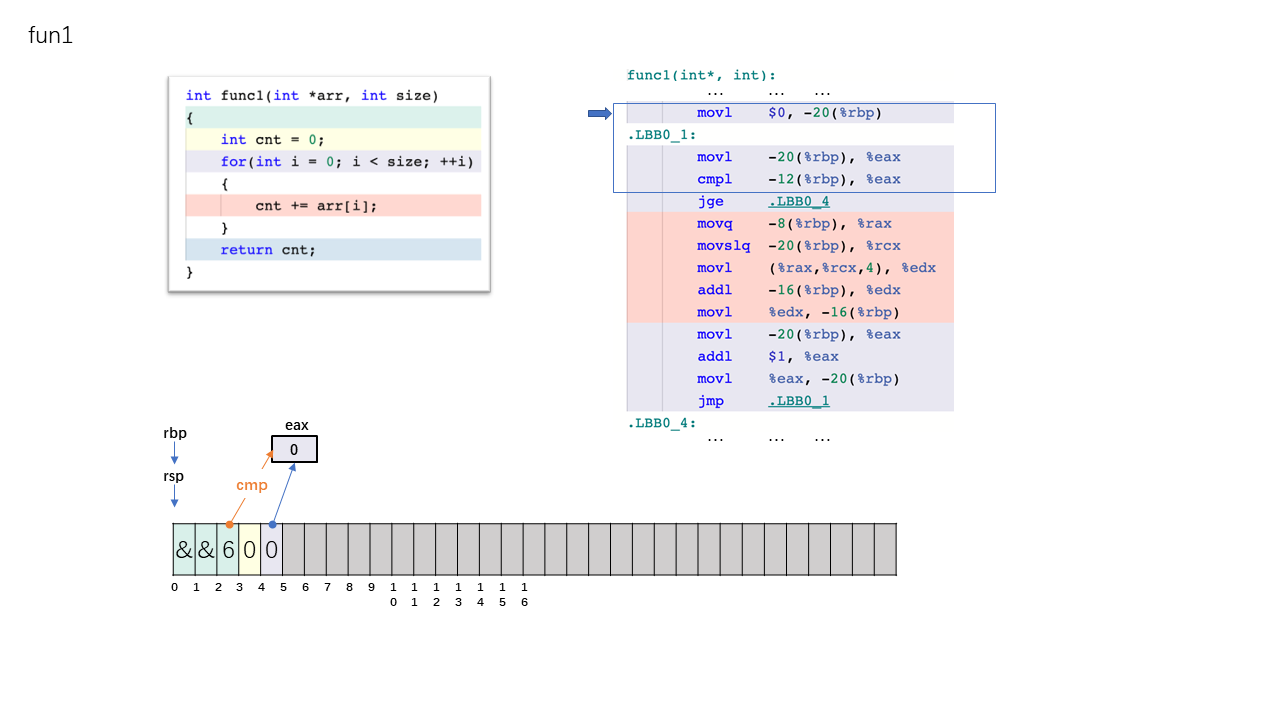
Task: Click the index label 9 under memory
Action: point(371,587)
